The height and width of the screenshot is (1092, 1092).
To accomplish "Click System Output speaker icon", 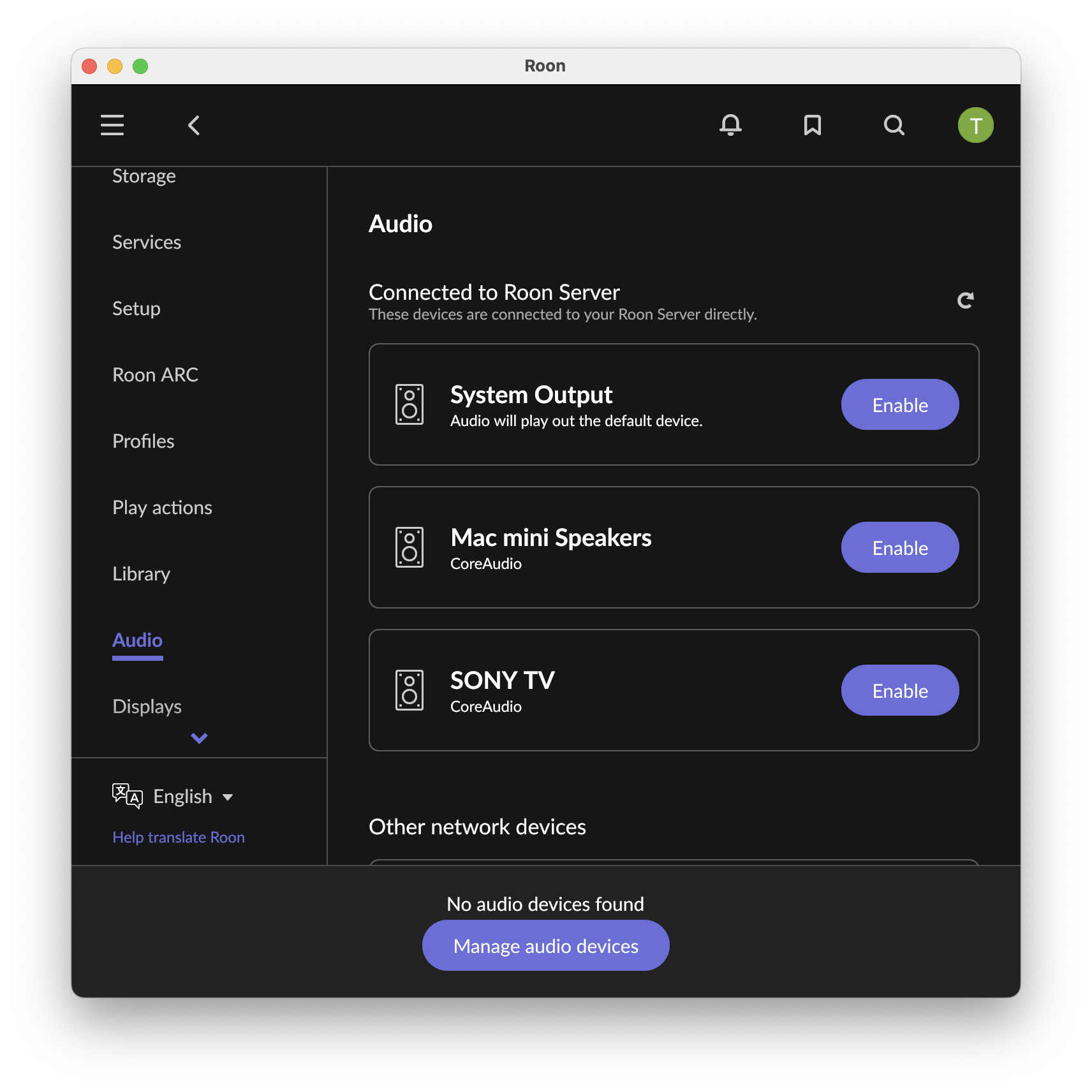I will [x=409, y=404].
